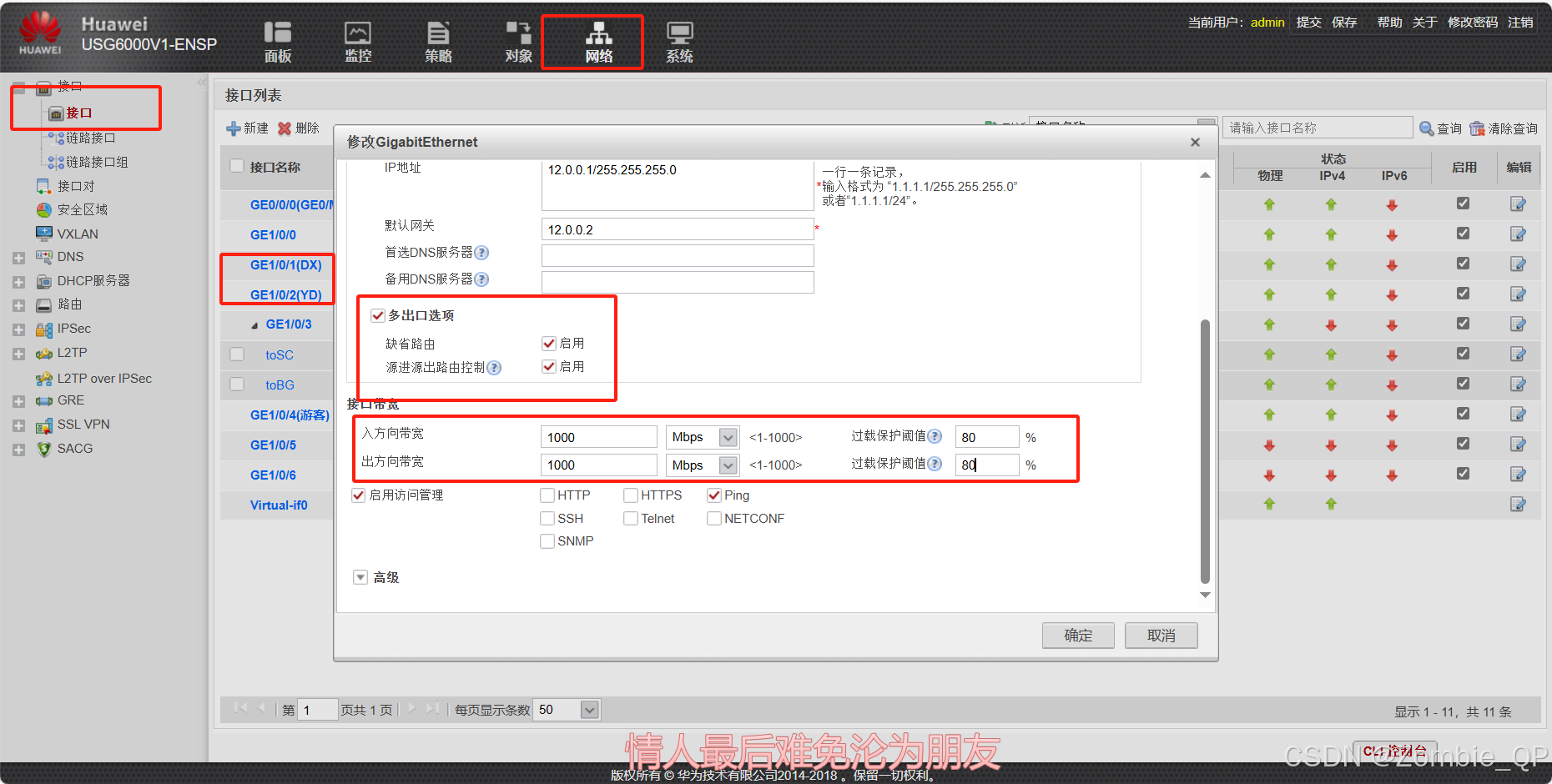Toggle 启用访问管理 checkbox
The image size is (1552, 784).
(x=359, y=495)
